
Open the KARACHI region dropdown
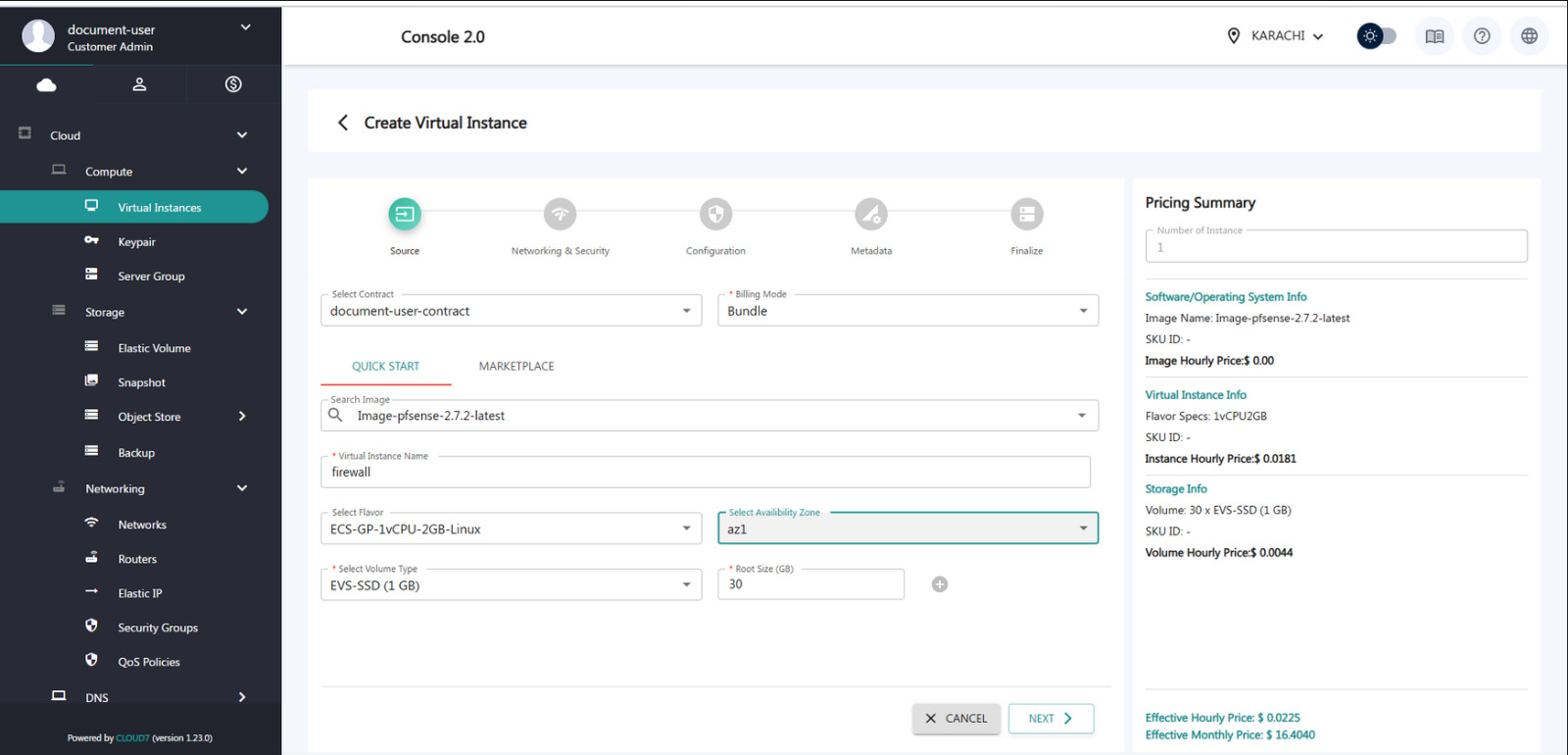[1276, 36]
